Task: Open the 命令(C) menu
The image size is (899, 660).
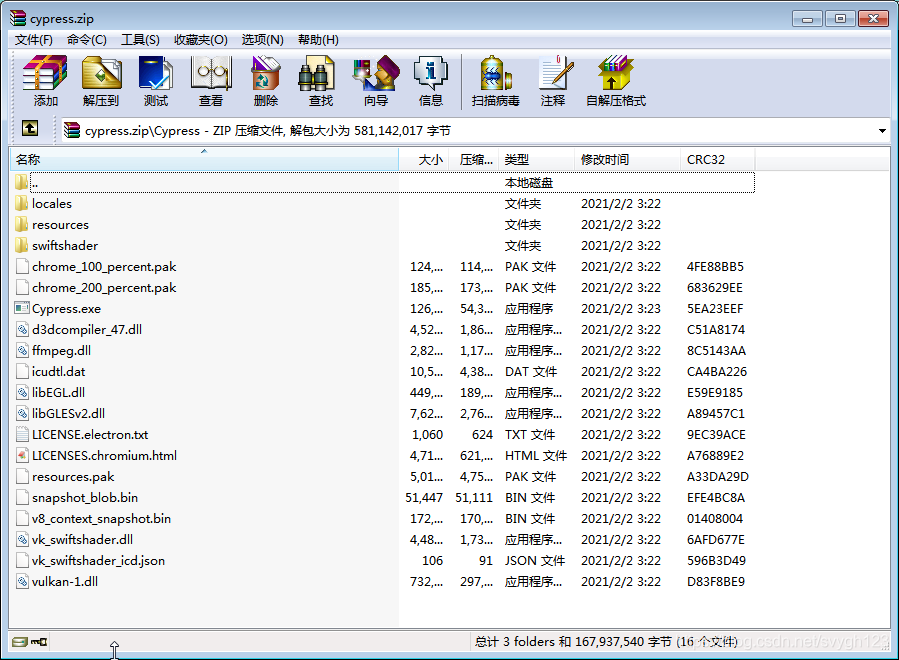Action: pyautogui.click(x=87, y=40)
